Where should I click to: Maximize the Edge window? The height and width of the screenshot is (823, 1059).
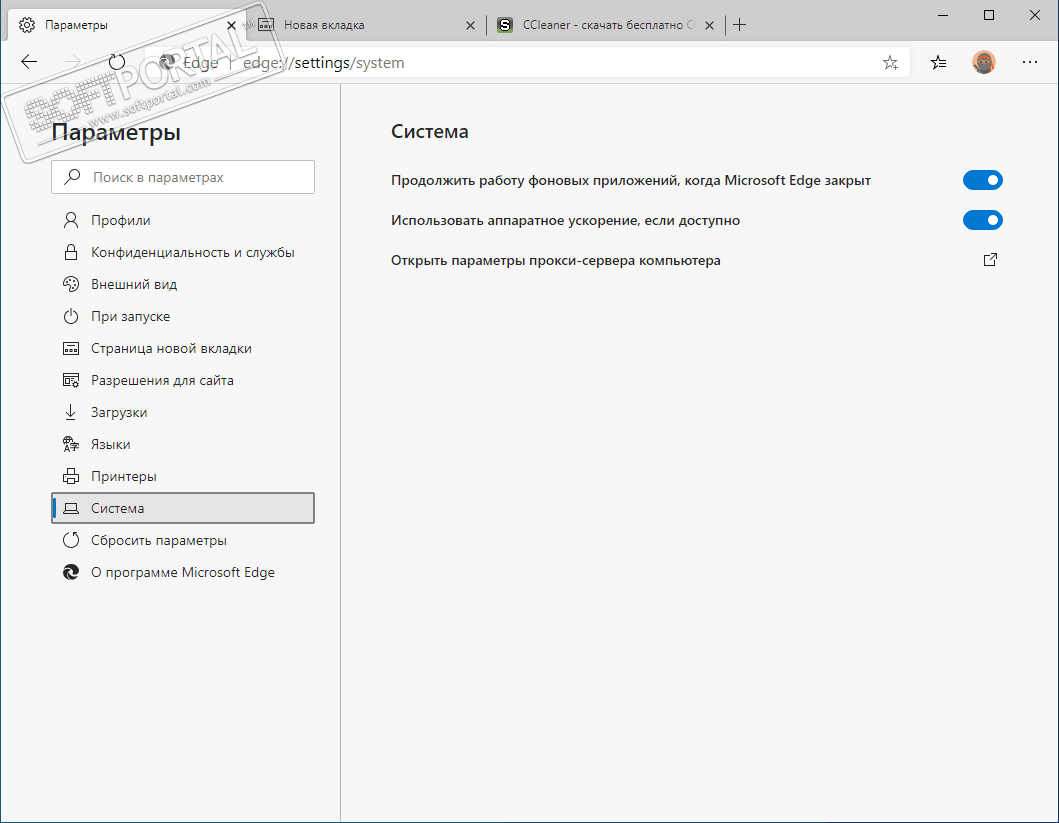coord(989,15)
